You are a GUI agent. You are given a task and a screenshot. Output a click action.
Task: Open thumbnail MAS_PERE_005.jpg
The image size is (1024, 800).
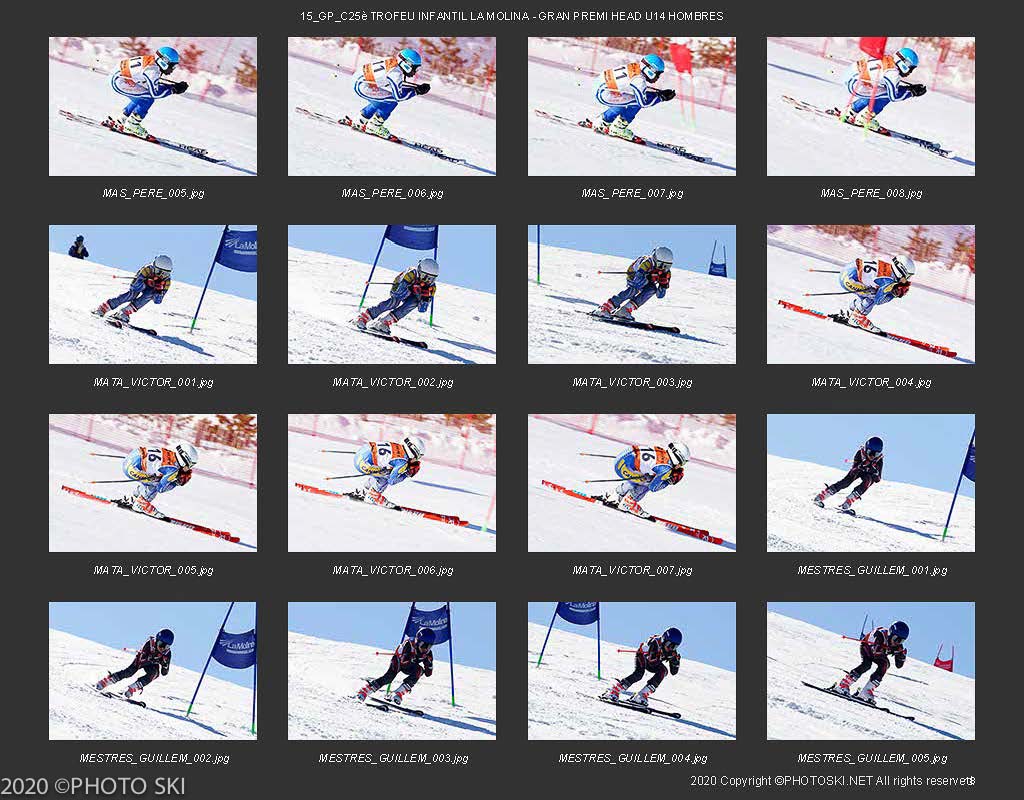click(x=153, y=106)
